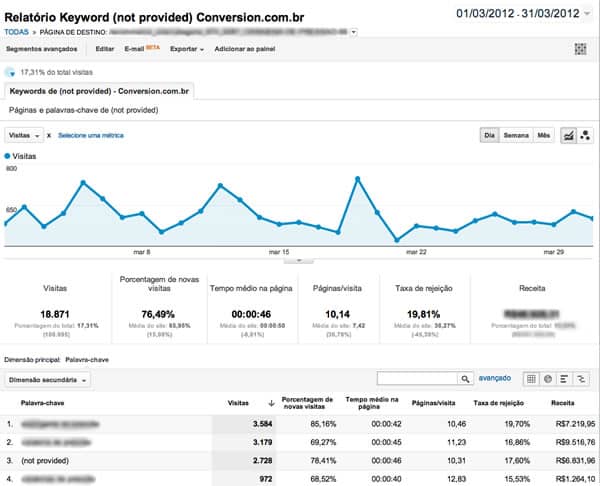This screenshot has height=486, width=600.
Task: Click the peak data point near mar 19
Action: pos(358,179)
